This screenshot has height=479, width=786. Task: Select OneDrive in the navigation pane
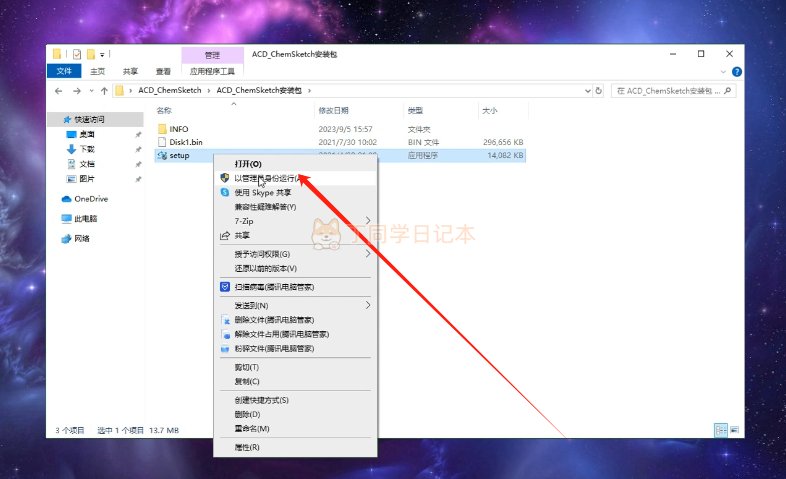[91, 199]
